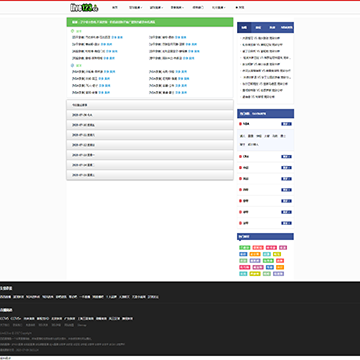Click the live123 logo in the header

pos(84,7)
